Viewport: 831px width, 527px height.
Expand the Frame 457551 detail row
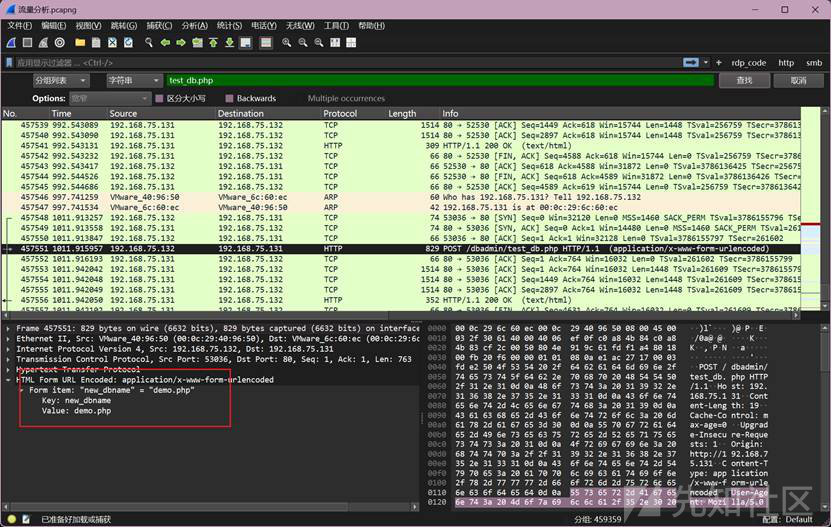(x=7, y=329)
